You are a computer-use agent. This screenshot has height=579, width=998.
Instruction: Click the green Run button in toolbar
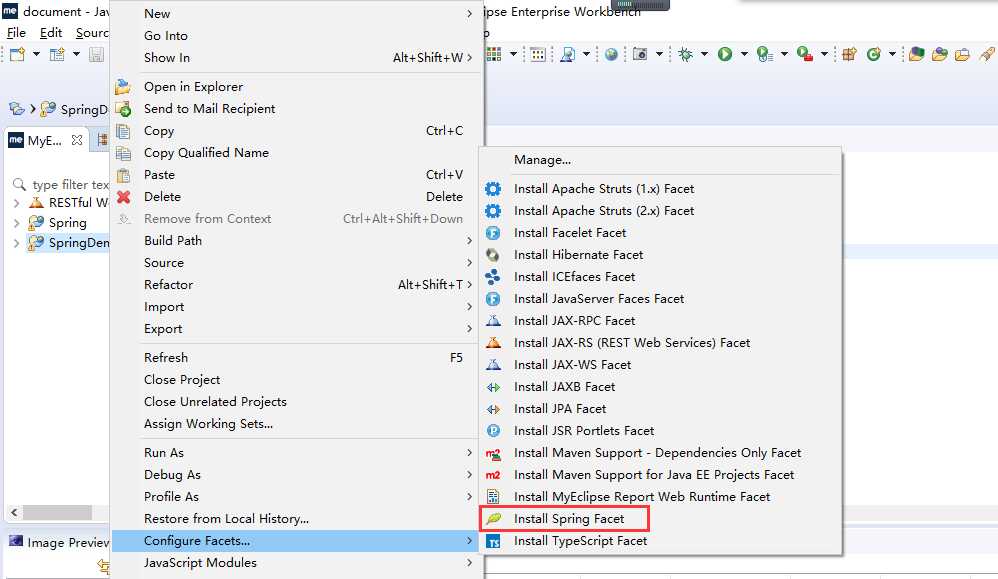(x=724, y=55)
